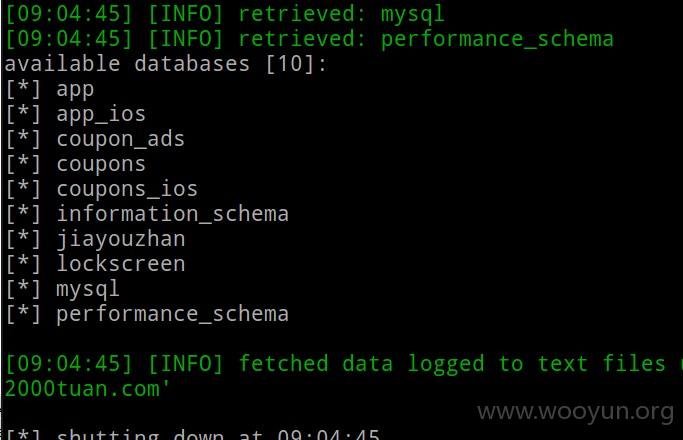
Task: Click the www.wooyun.org watermark
Action: click(x=576, y=412)
